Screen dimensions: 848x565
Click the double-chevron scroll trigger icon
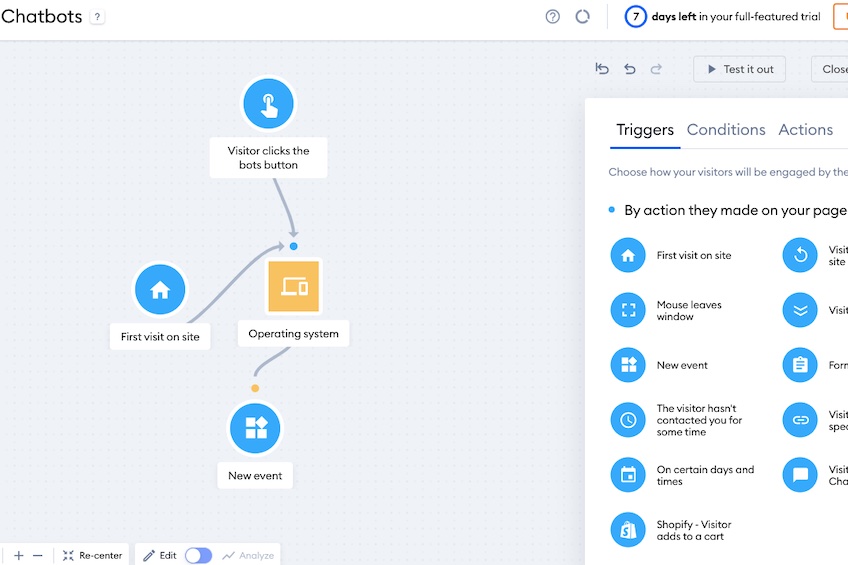(800, 310)
